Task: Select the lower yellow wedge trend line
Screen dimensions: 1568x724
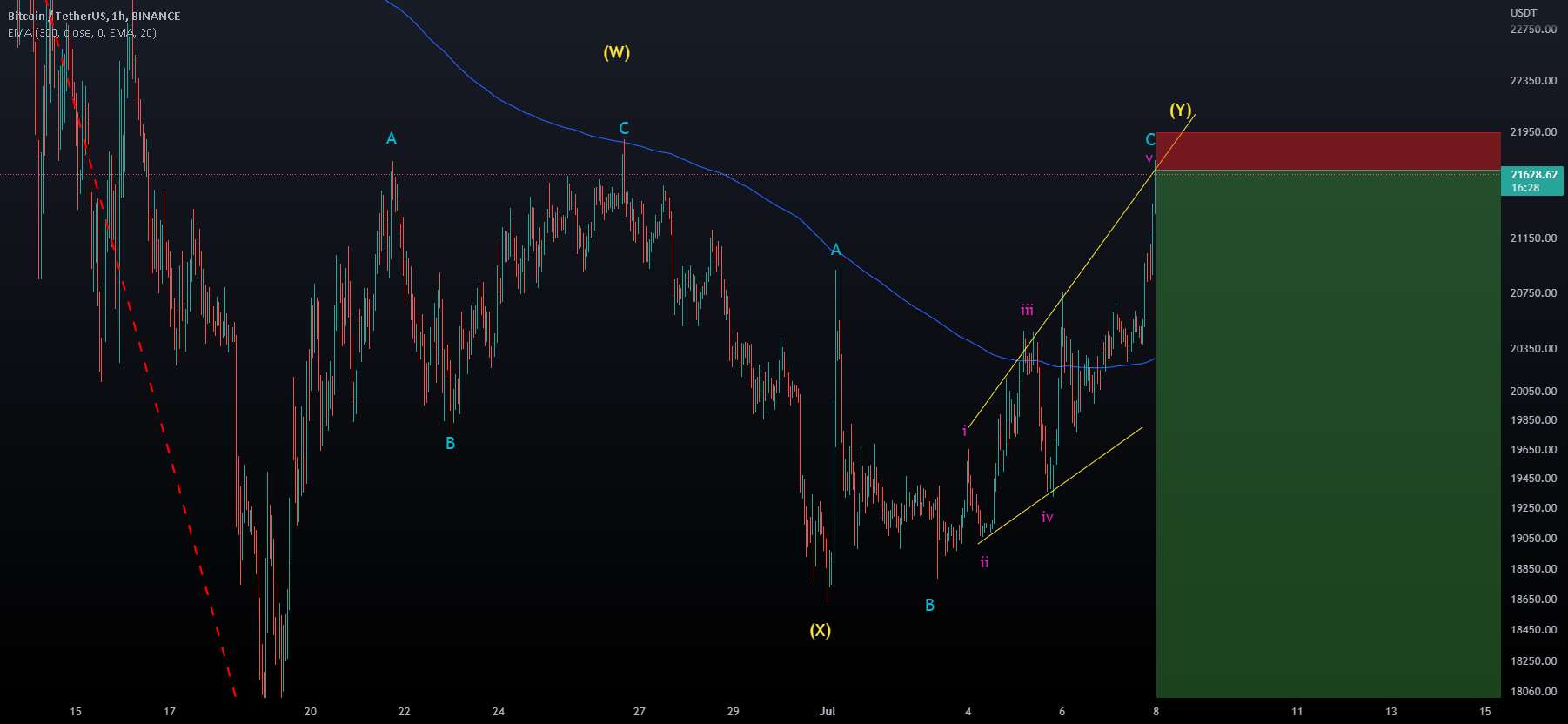Action: [x=1060, y=486]
